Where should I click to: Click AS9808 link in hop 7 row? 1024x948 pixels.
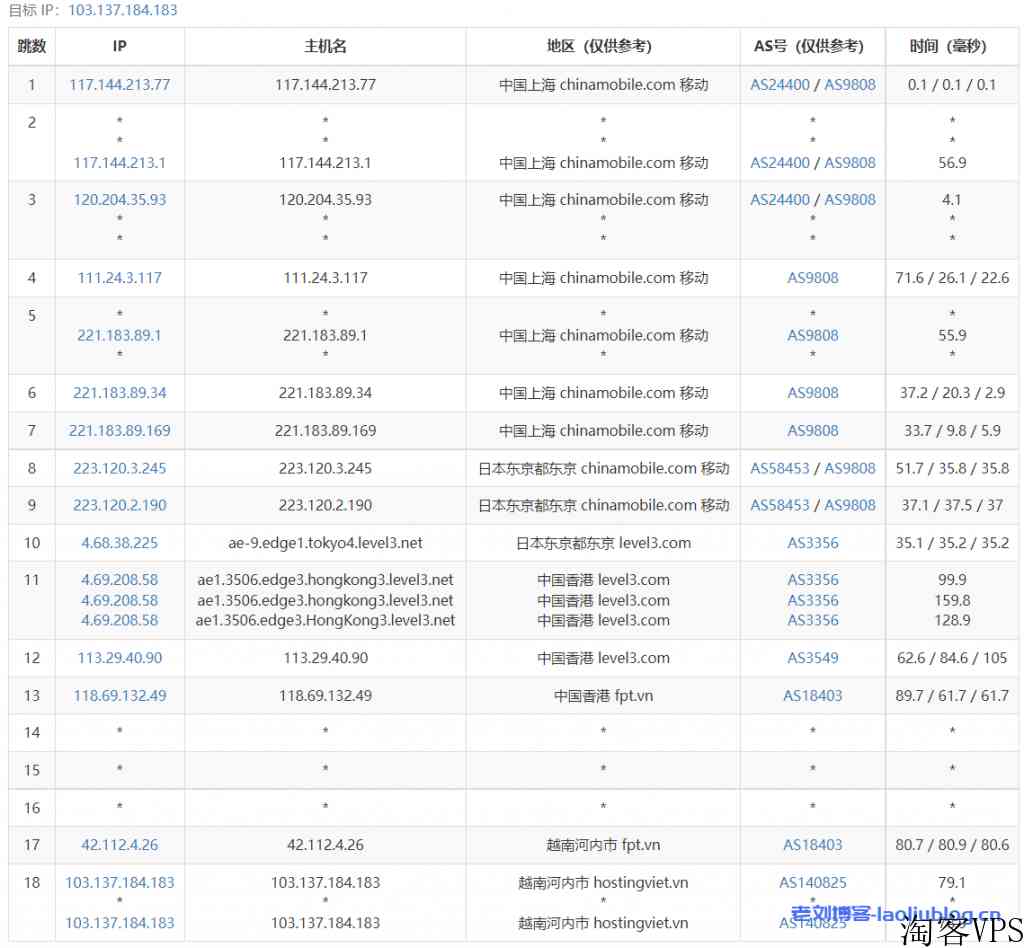tap(812, 430)
